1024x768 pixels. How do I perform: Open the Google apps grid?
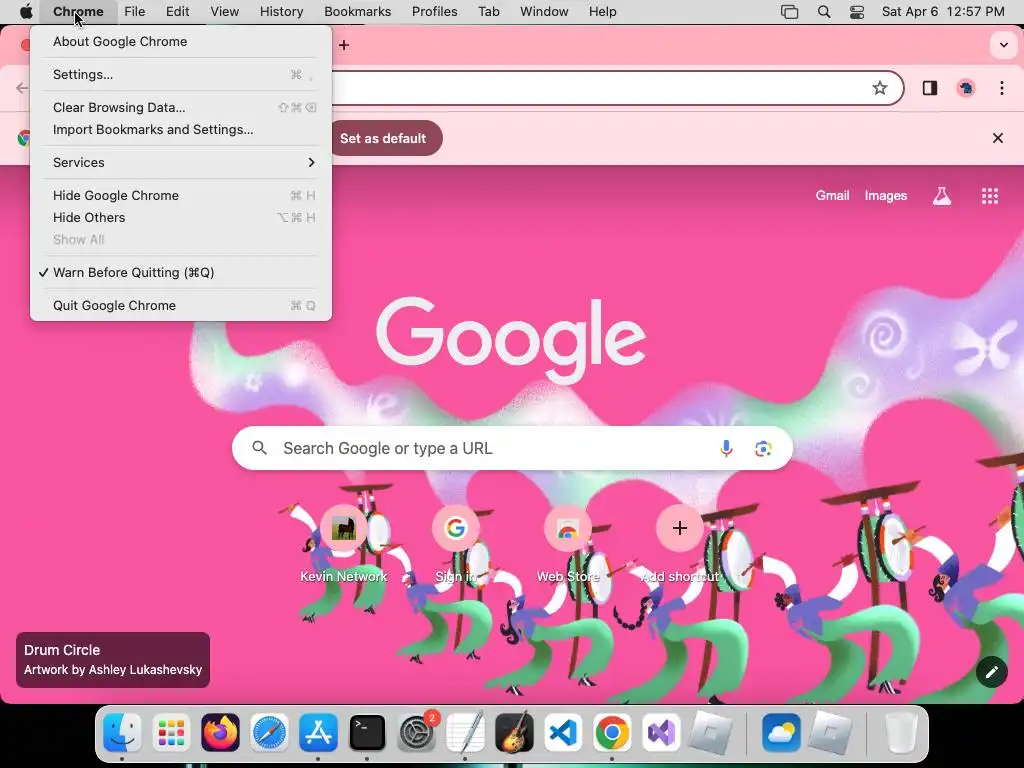point(989,196)
